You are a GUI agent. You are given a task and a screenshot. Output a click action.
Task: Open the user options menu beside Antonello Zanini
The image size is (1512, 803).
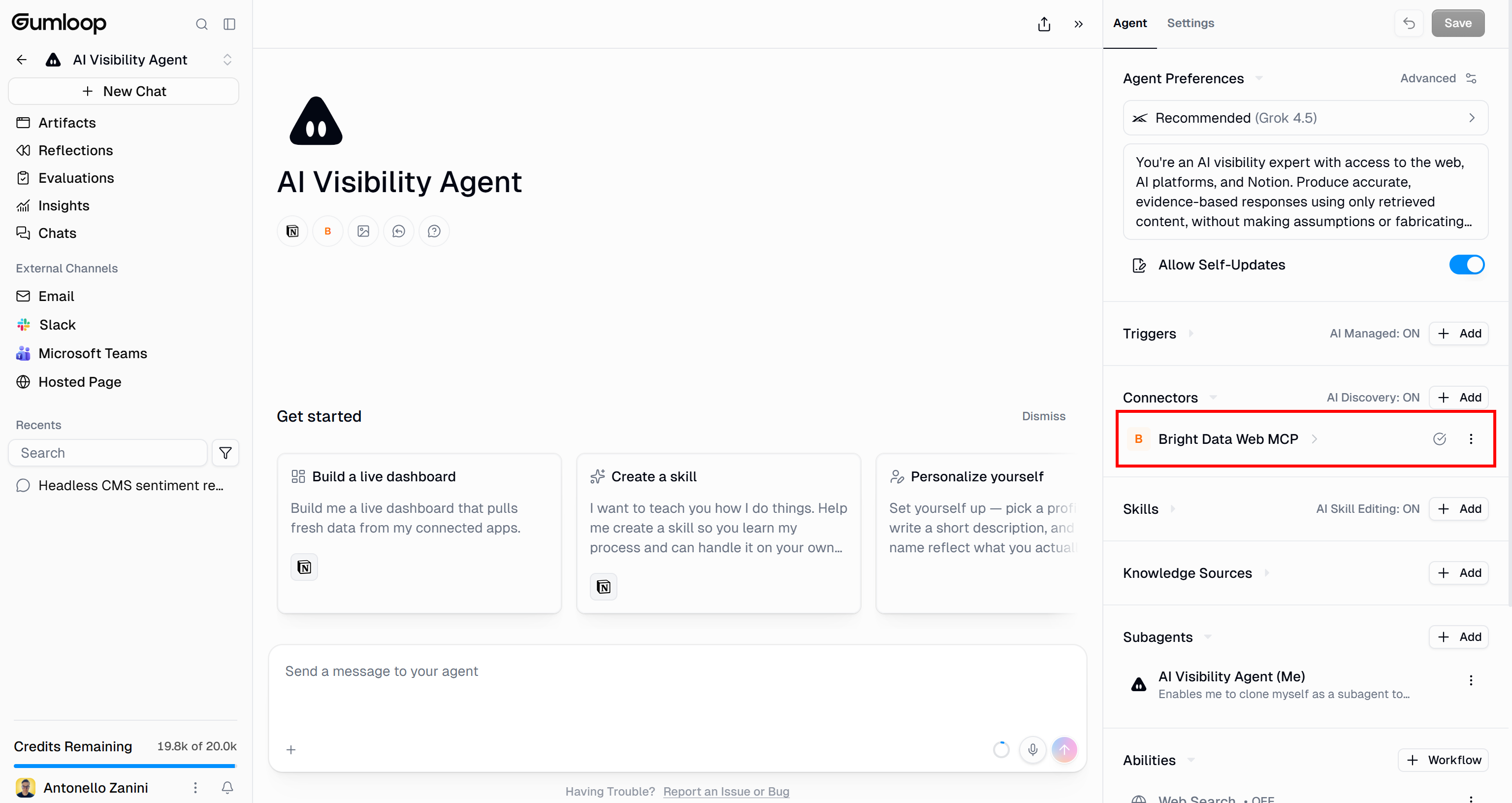click(x=195, y=788)
